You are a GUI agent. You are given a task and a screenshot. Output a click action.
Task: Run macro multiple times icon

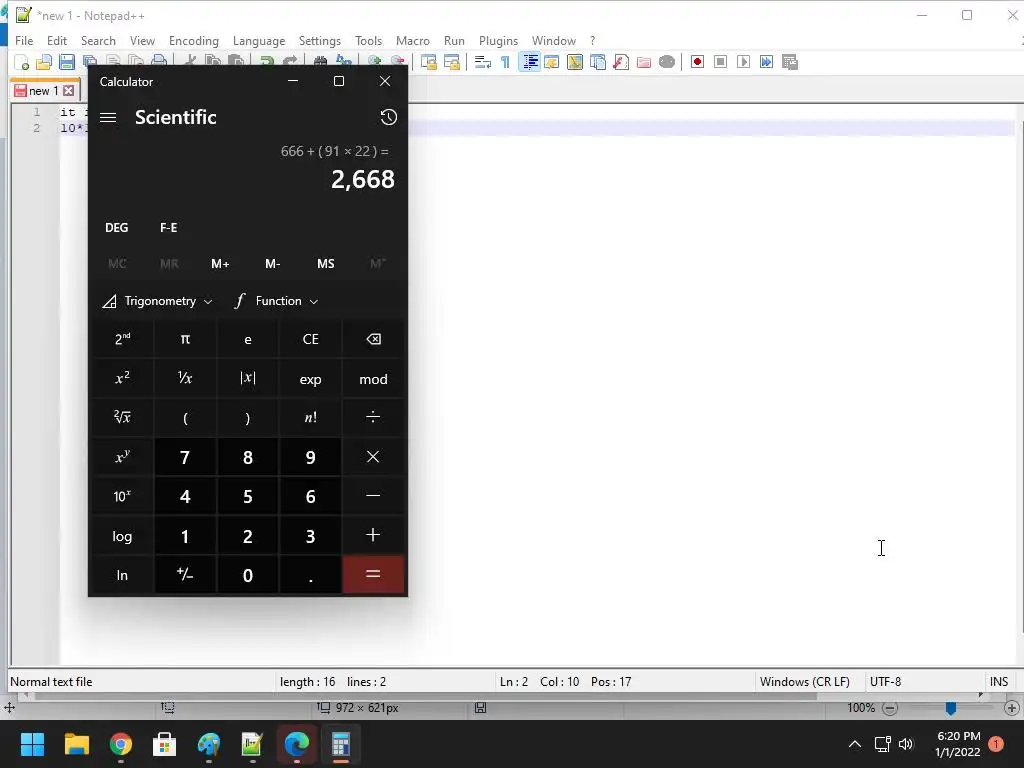click(767, 62)
